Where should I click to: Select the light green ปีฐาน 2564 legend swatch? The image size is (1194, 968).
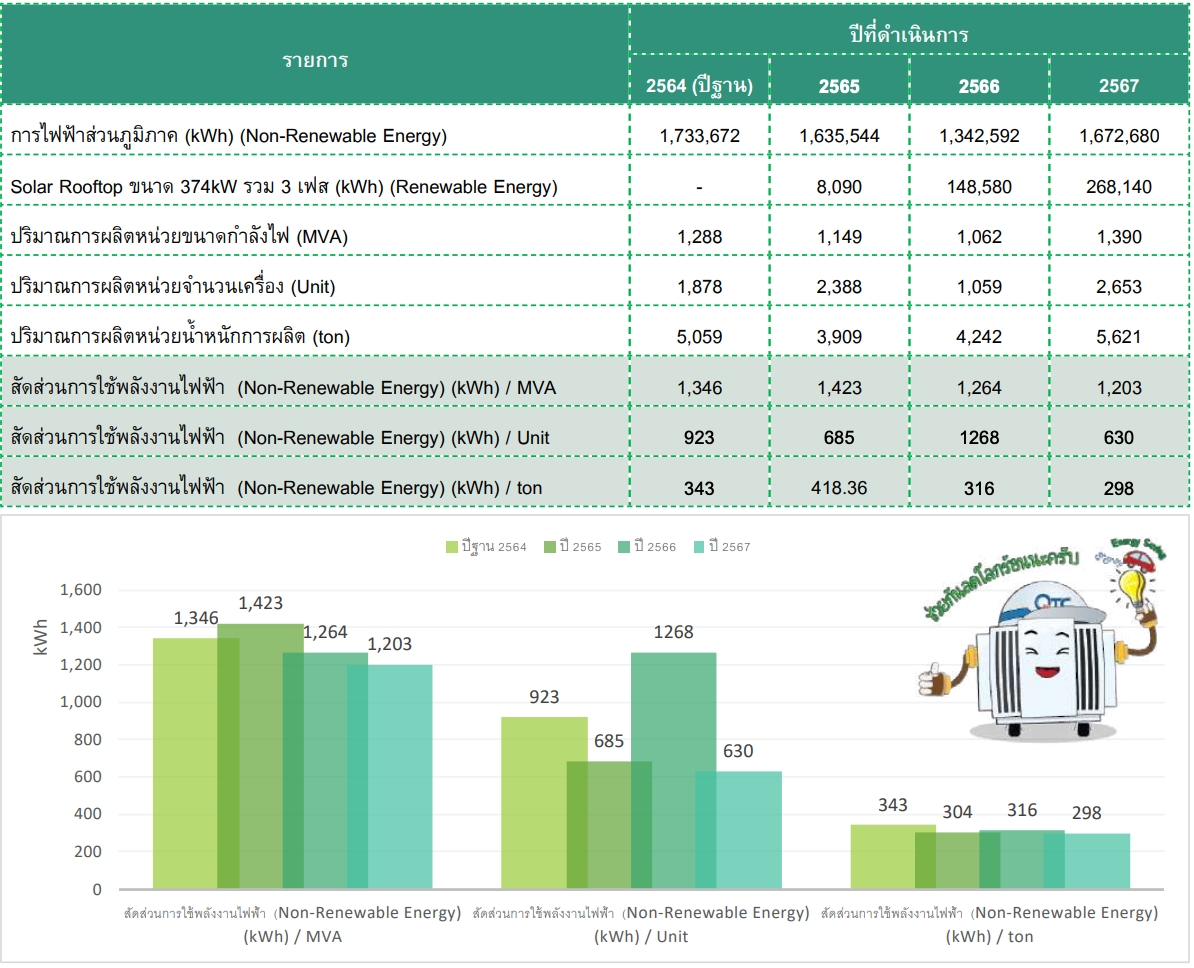452,547
